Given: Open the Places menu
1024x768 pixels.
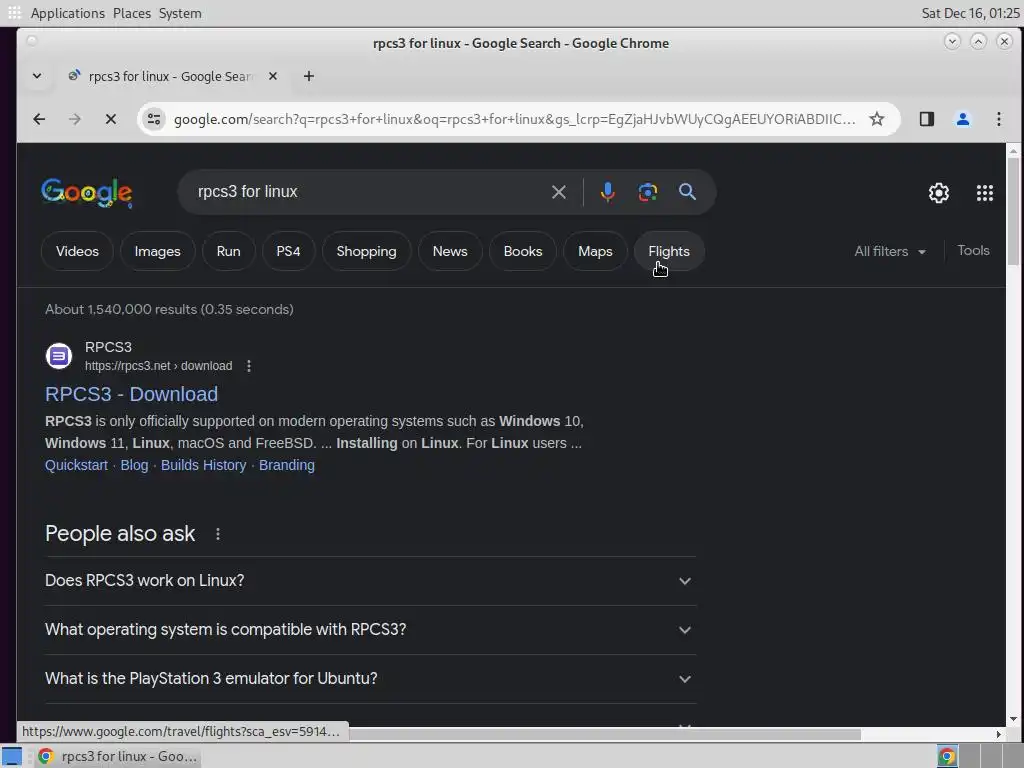Looking at the screenshot, I should [x=131, y=13].
